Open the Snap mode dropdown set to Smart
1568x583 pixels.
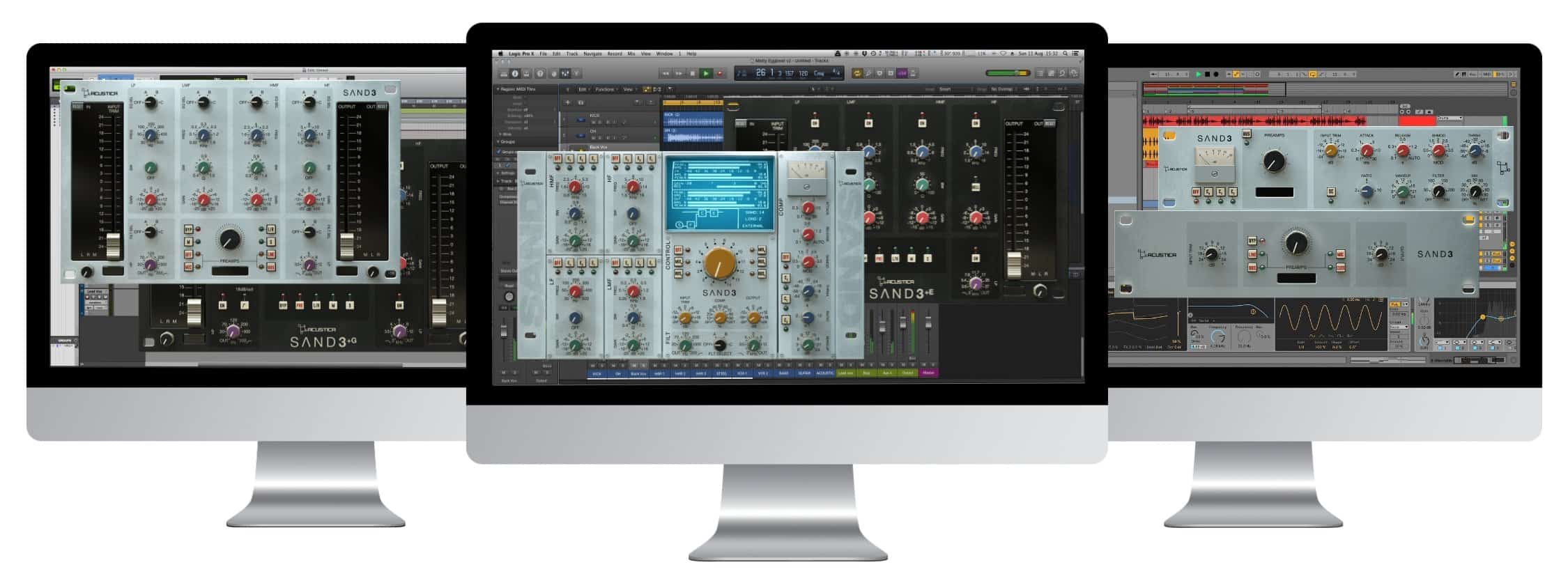coord(955,89)
